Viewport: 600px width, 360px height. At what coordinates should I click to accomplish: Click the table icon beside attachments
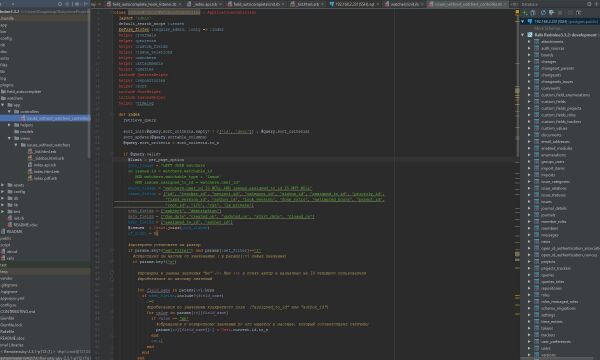(x=536, y=41)
